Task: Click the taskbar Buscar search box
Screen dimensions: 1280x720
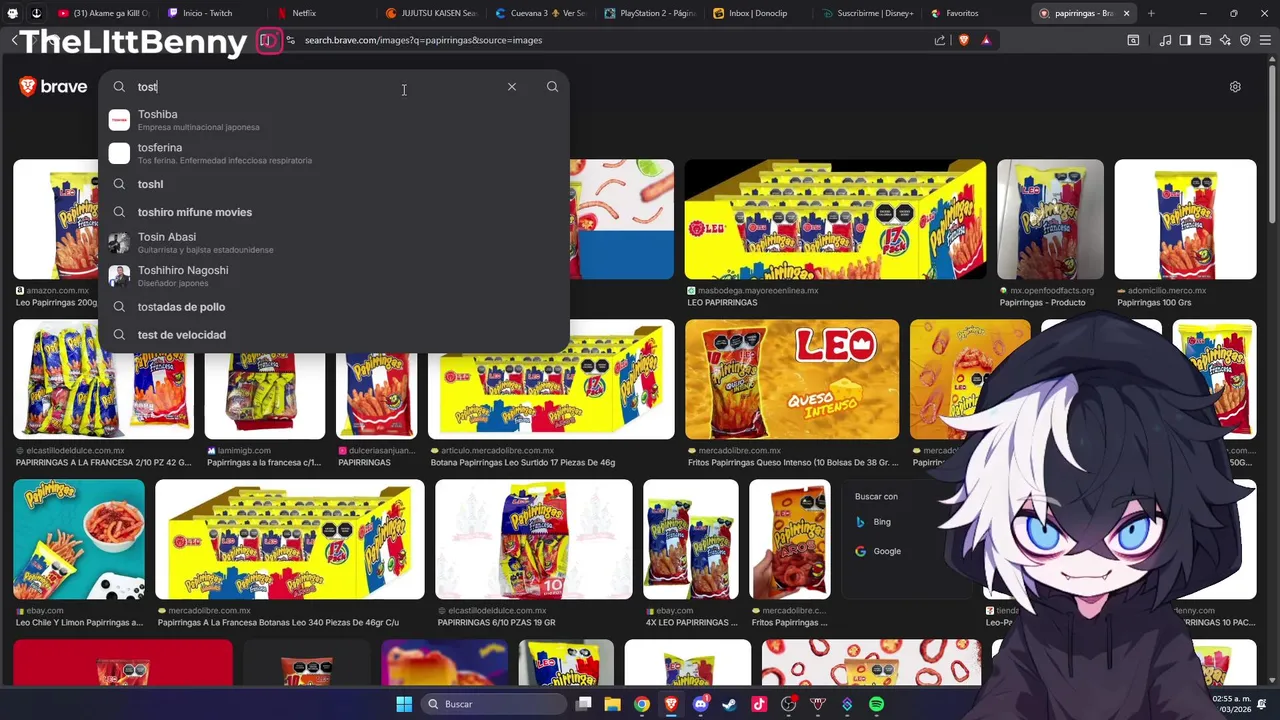Action: click(494, 704)
